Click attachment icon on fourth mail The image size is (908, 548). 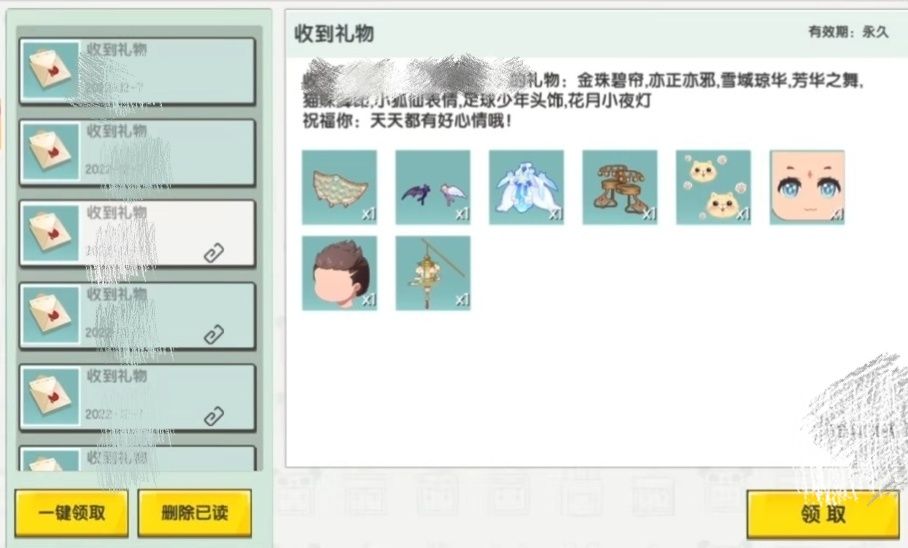[x=214, y=335]
